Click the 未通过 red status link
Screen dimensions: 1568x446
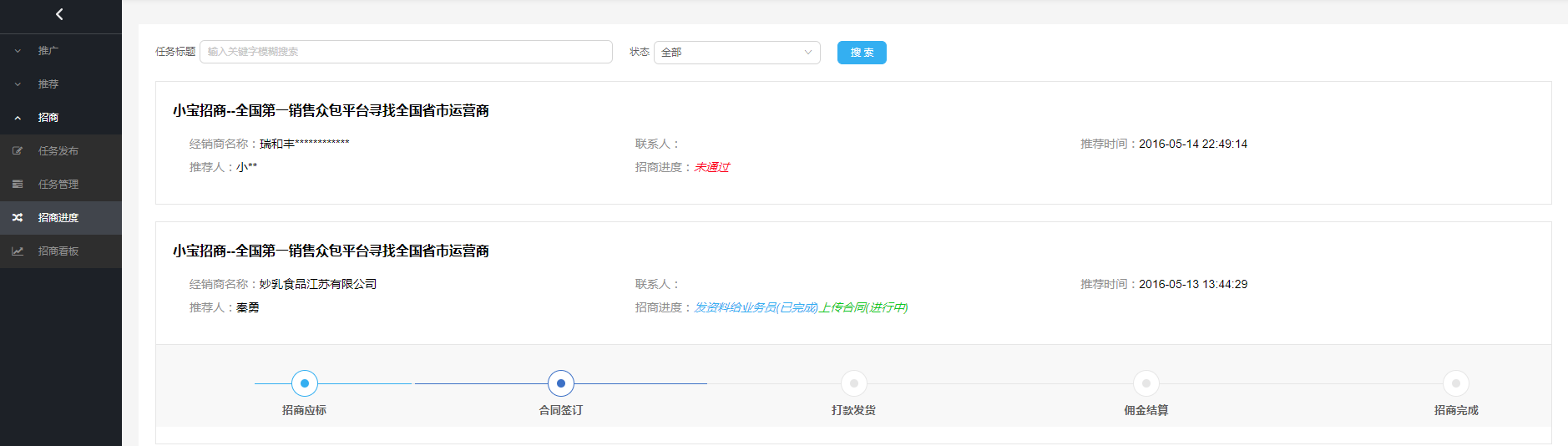point(711,167)
